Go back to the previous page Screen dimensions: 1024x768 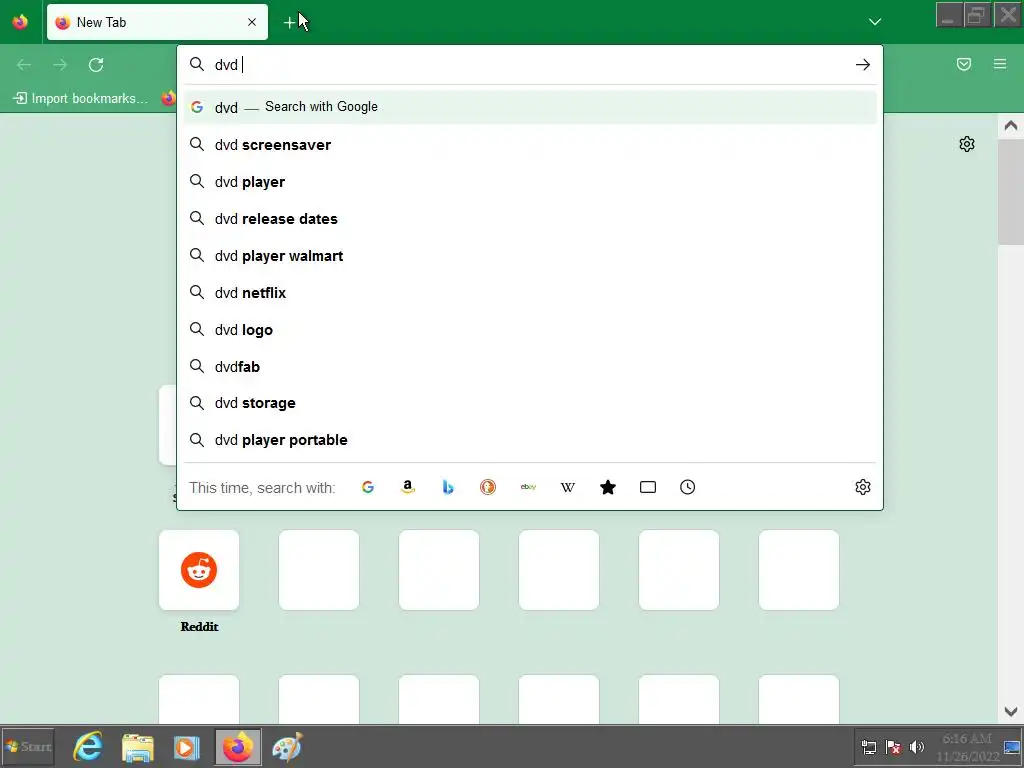24,65
